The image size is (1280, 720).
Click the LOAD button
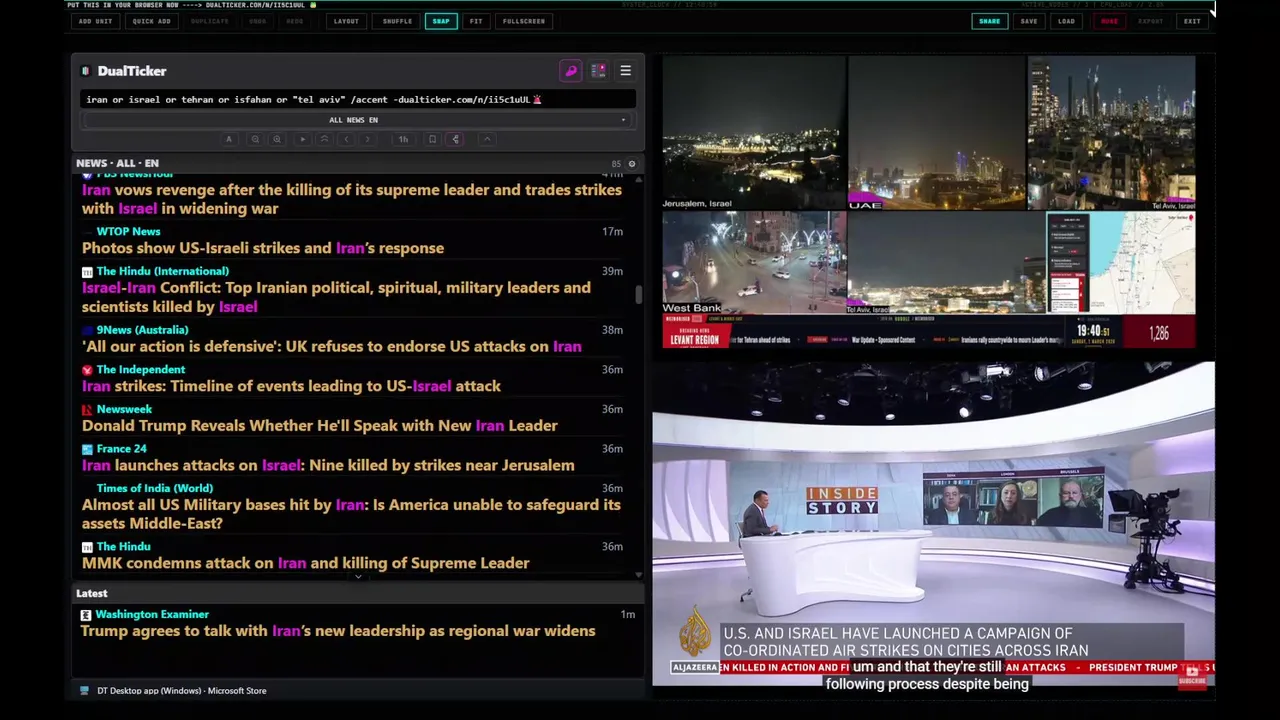click(x=1067, y=21)
